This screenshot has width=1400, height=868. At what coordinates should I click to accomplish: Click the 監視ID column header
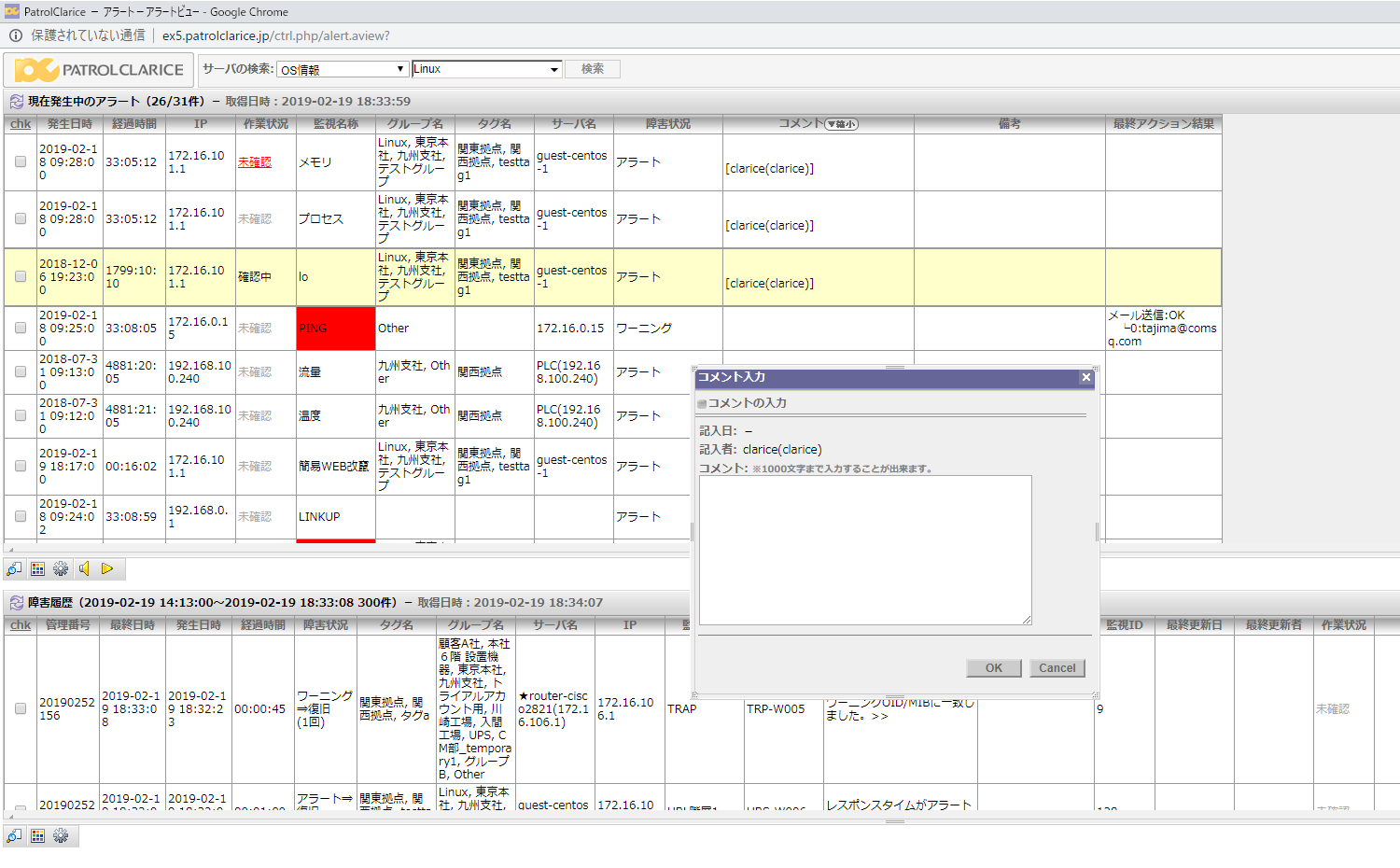click(1125, 625)
